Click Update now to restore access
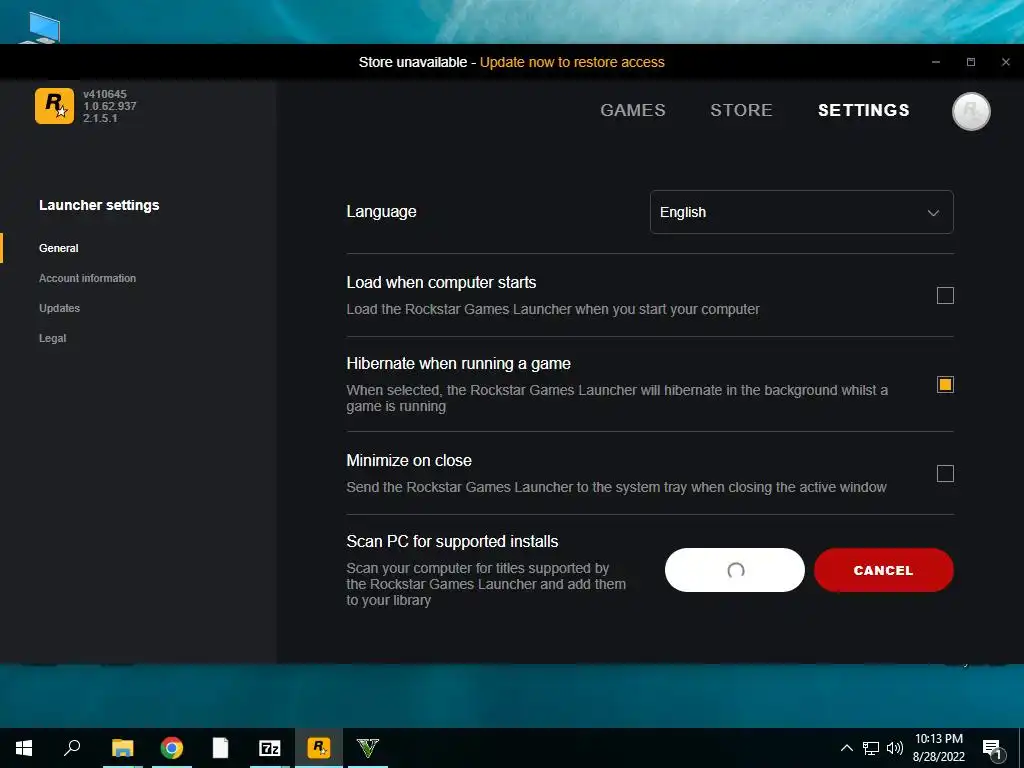Image resolution: width=1024 pixels, height=768 pixels. click(x=572, y=62)
